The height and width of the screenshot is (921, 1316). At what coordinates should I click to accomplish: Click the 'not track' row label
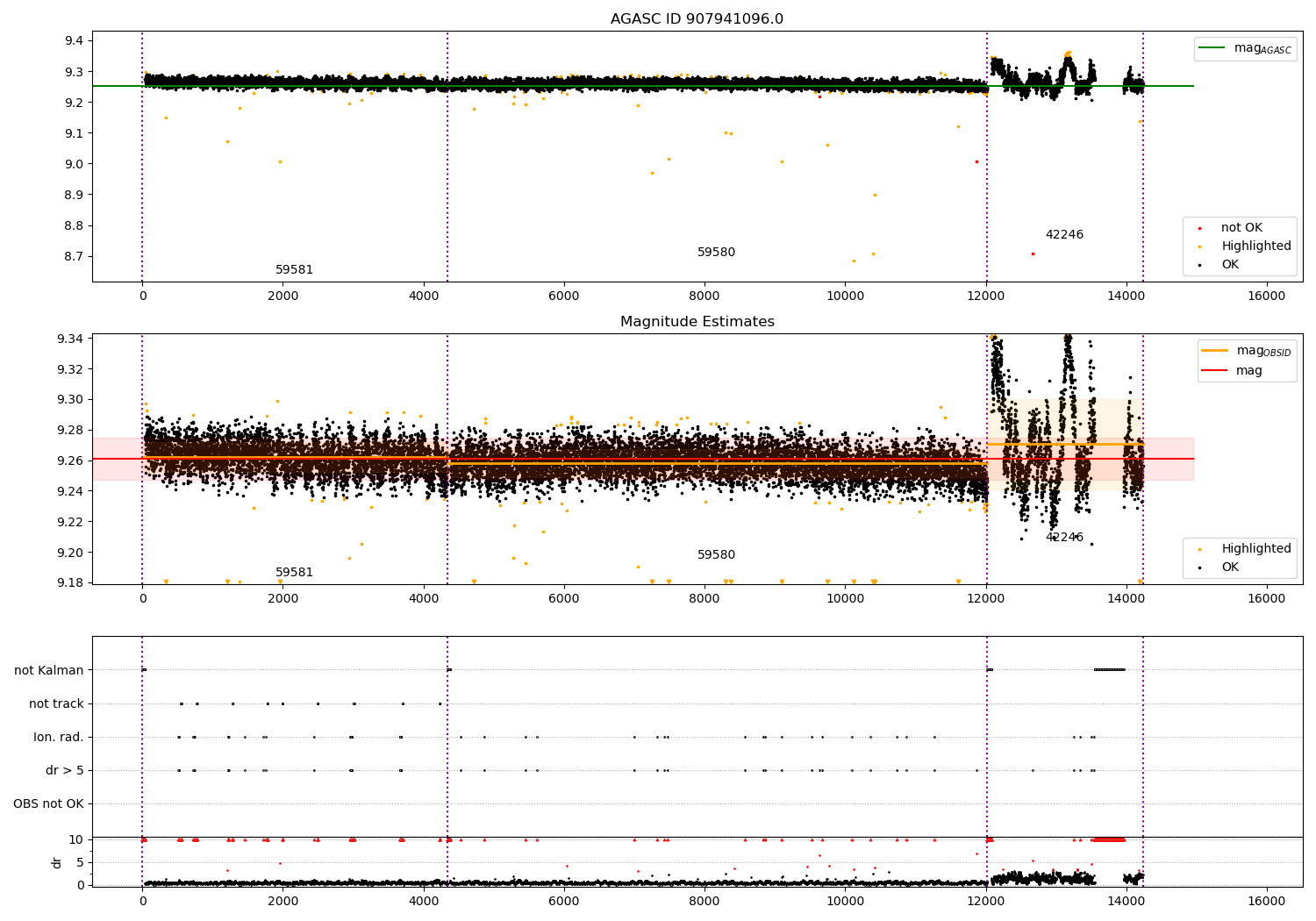[x=56, y=704]
